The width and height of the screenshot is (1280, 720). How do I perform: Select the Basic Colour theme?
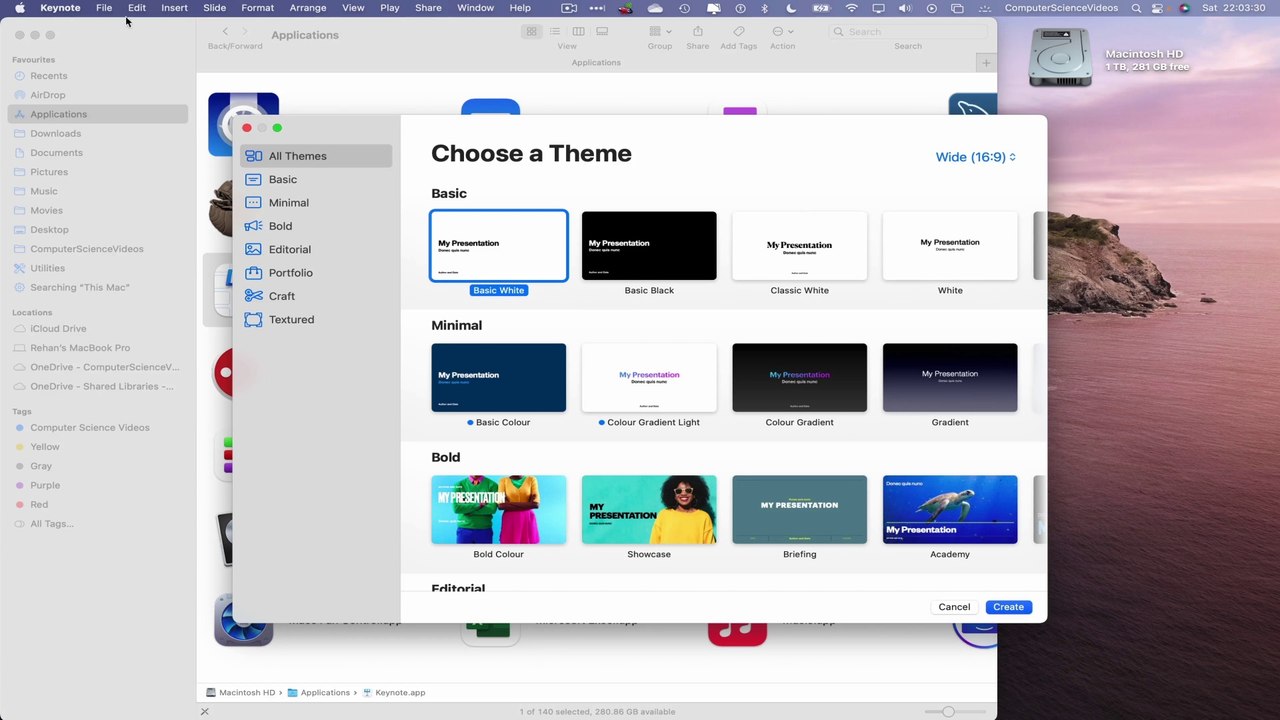[x=498, y=378]
